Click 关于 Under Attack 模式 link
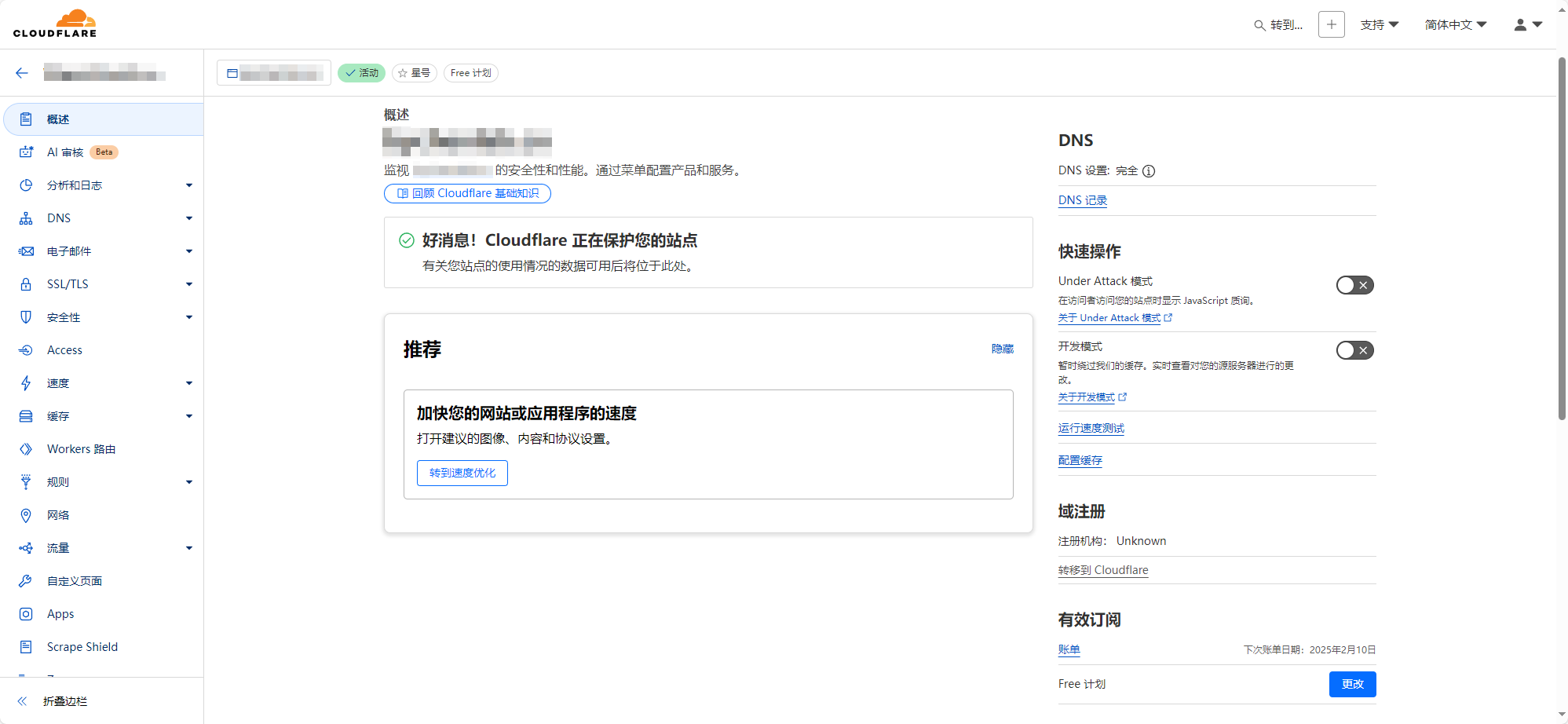The width and height of the screenshot is (1568, 724). pos(1115,318)
